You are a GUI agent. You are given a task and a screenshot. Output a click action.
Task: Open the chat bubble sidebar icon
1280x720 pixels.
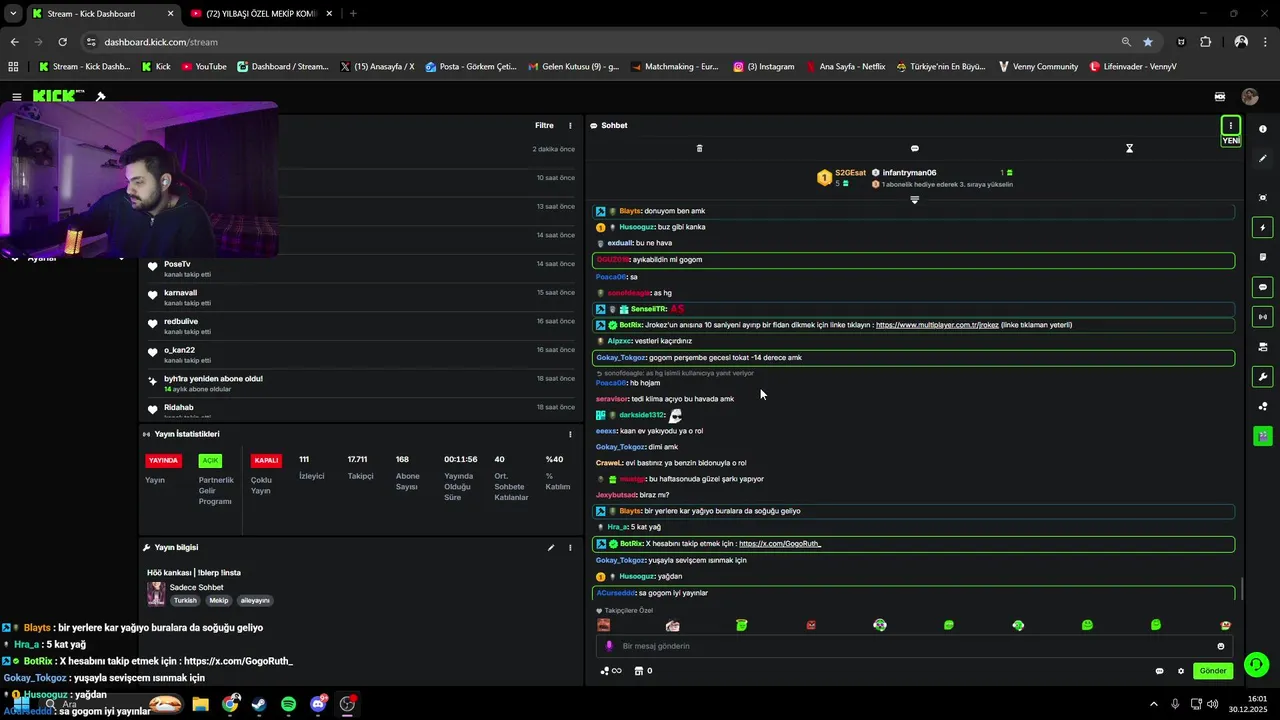coord(1263,287)
